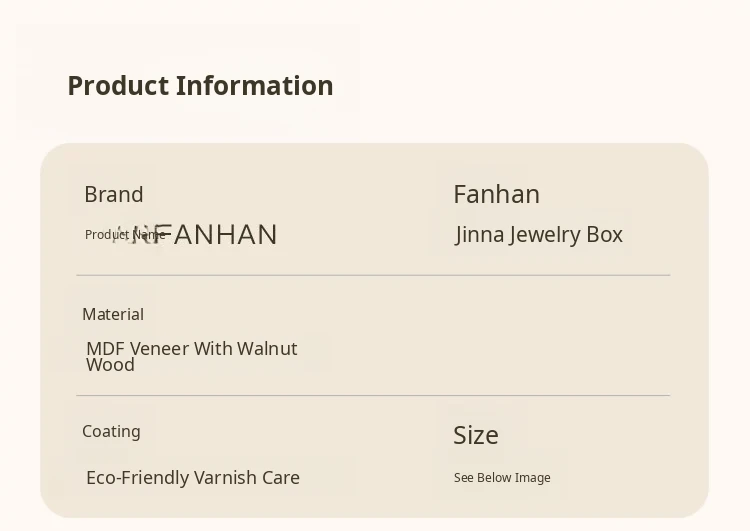Select the 'Brand' field label
The width and height of the screenshot is (750, 531).
pyautogui.click(x=114, y=194)
